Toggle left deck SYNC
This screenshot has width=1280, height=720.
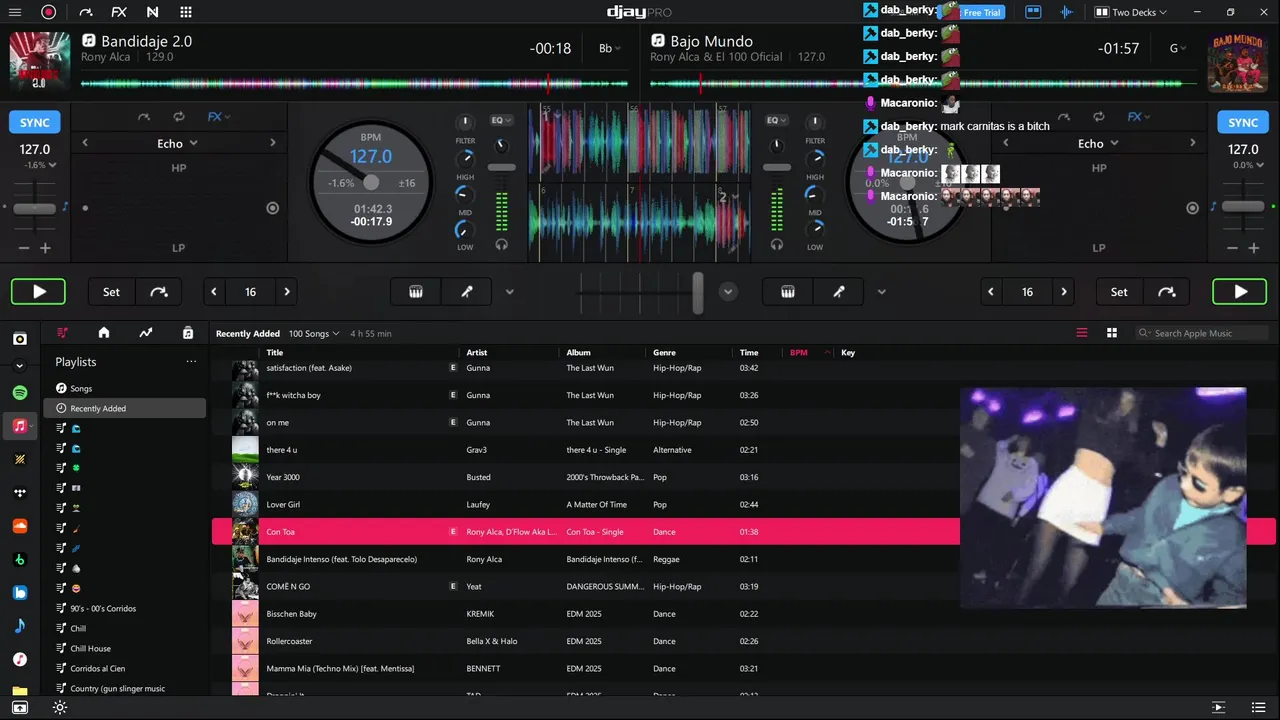35,122
